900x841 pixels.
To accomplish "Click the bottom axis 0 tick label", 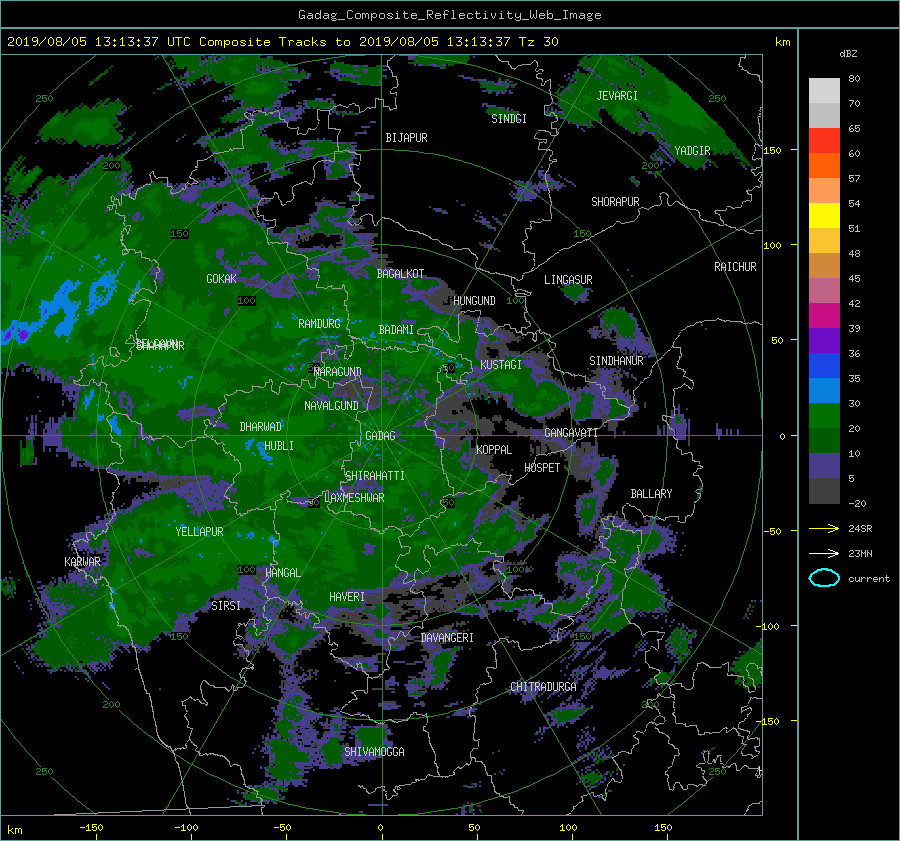I will point(380,828).
